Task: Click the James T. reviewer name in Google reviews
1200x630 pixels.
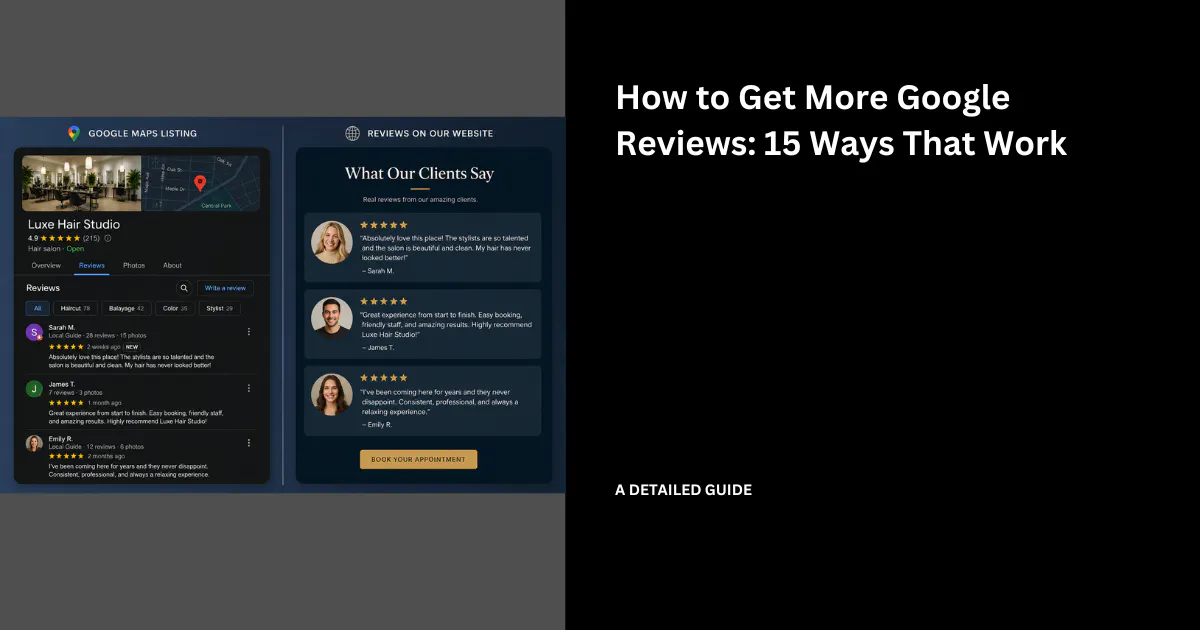Action: [62, 383]
